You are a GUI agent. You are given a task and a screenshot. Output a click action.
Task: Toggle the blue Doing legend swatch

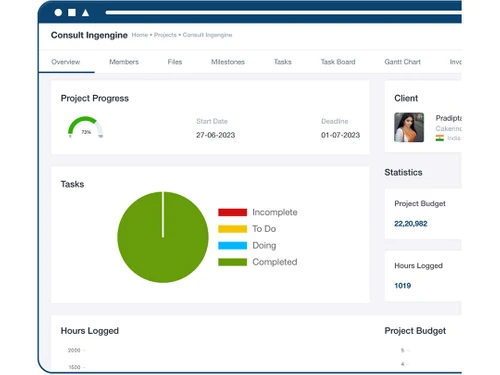coord(233,246)
